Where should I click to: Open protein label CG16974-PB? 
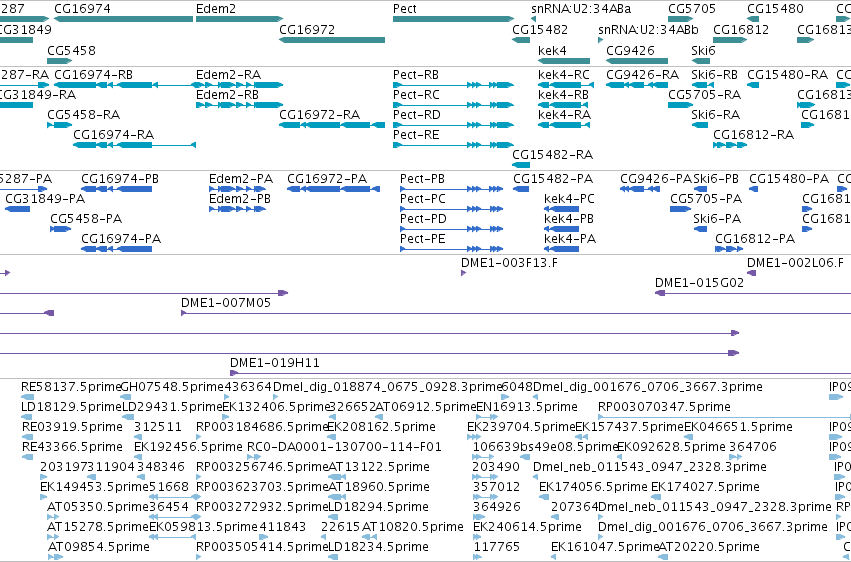coord(120,178)
